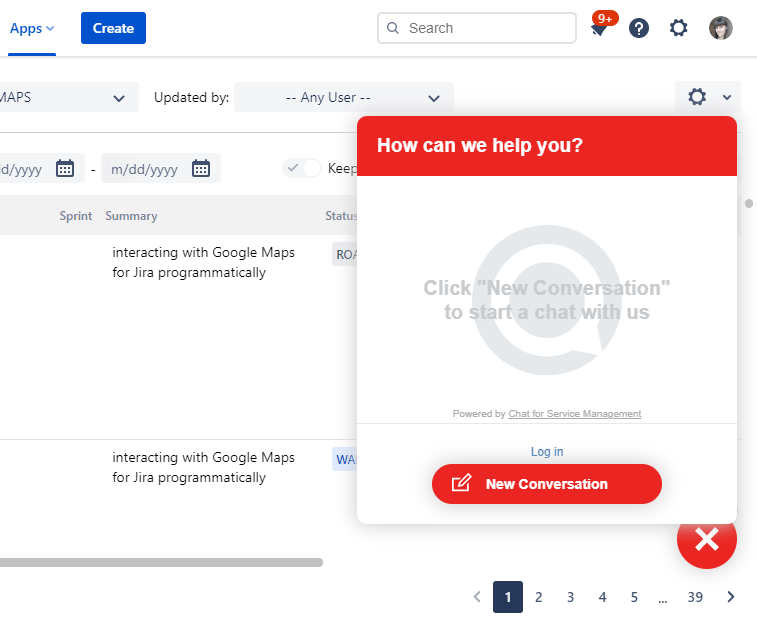Click in the Search field
This screenshot has width=757, height=624.
point(477,28)
